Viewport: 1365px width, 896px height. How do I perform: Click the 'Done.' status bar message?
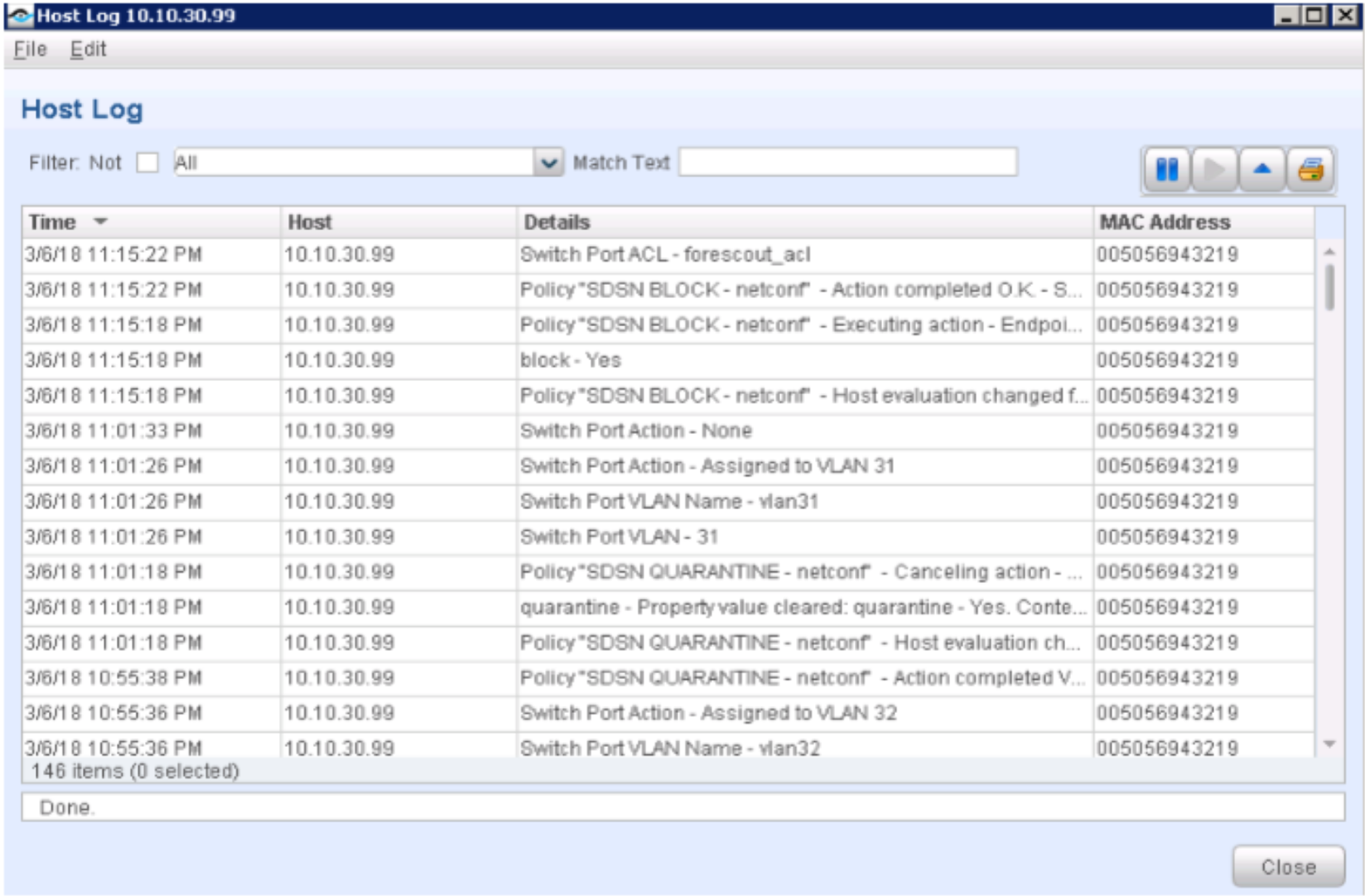[x=67, y=807]
